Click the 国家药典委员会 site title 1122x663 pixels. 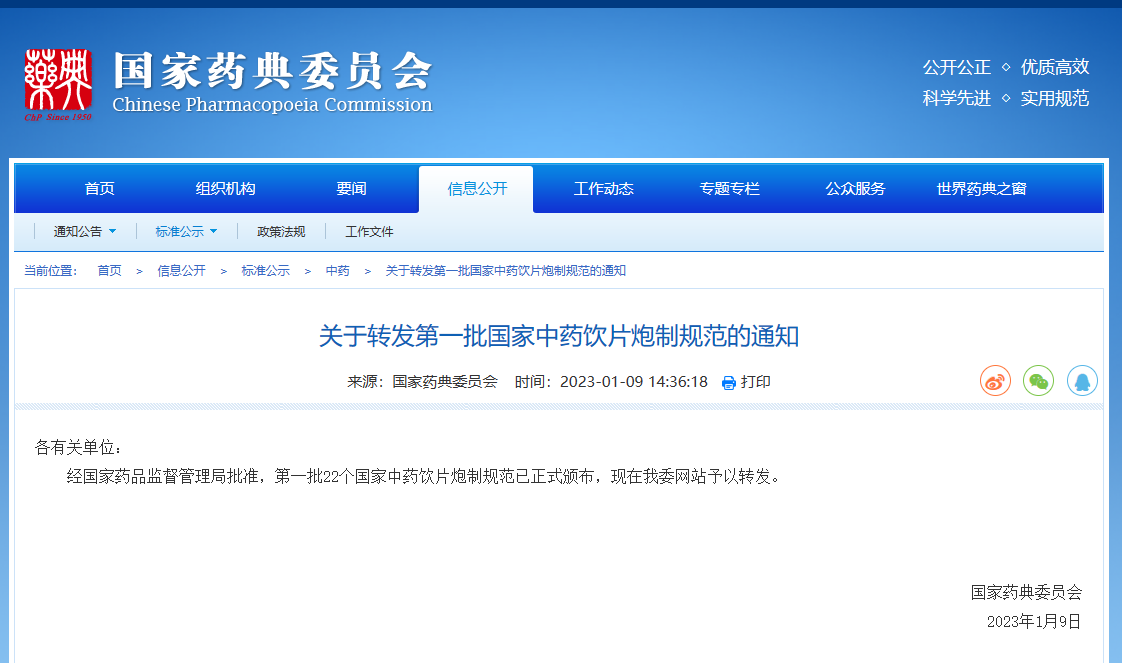pos(273,71)
